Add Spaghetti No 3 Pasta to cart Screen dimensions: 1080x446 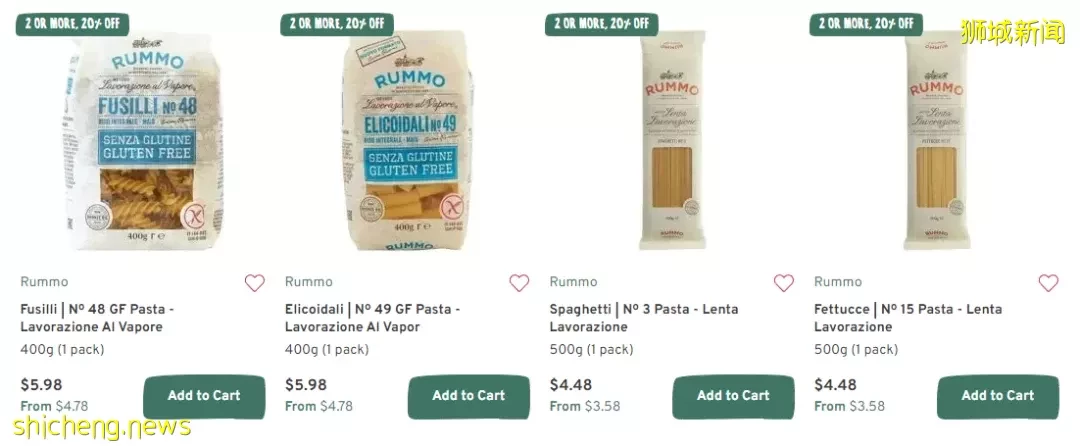[x=733, y=396]
